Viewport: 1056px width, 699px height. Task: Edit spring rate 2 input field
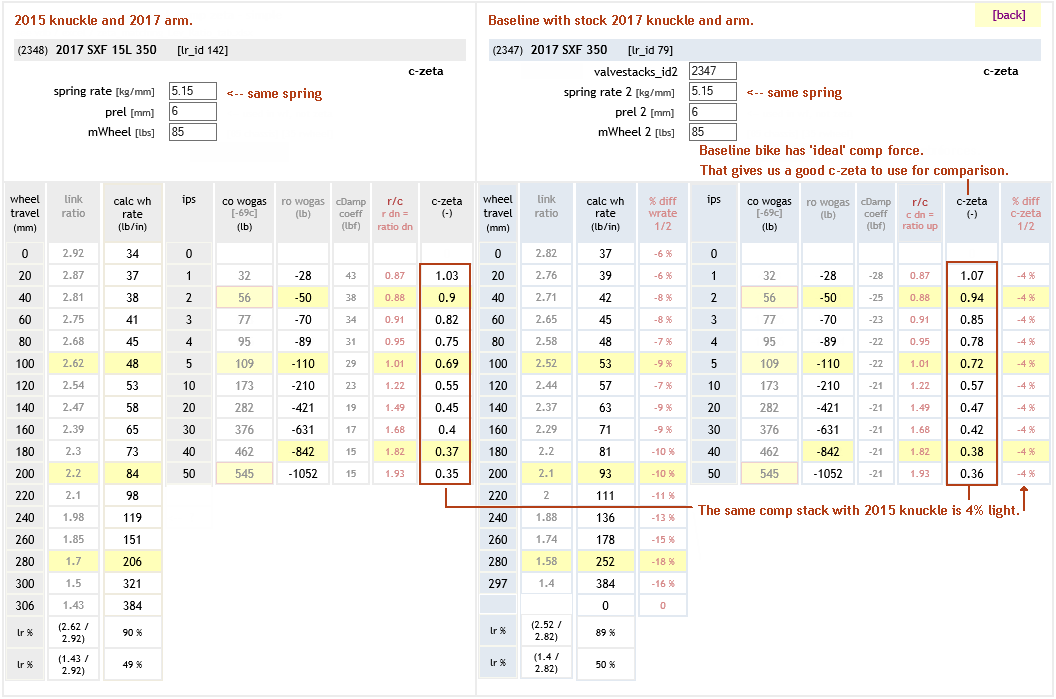click(713, 92)
